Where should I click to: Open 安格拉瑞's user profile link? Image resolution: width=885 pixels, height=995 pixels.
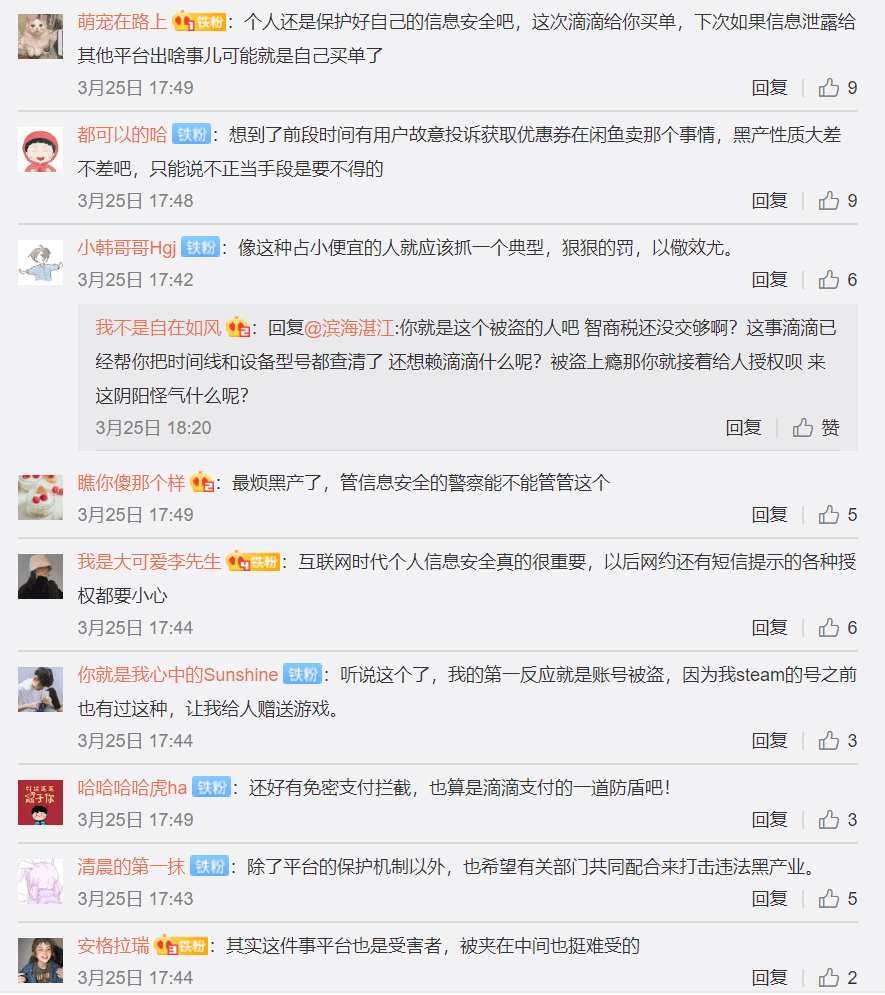(114, 946)
